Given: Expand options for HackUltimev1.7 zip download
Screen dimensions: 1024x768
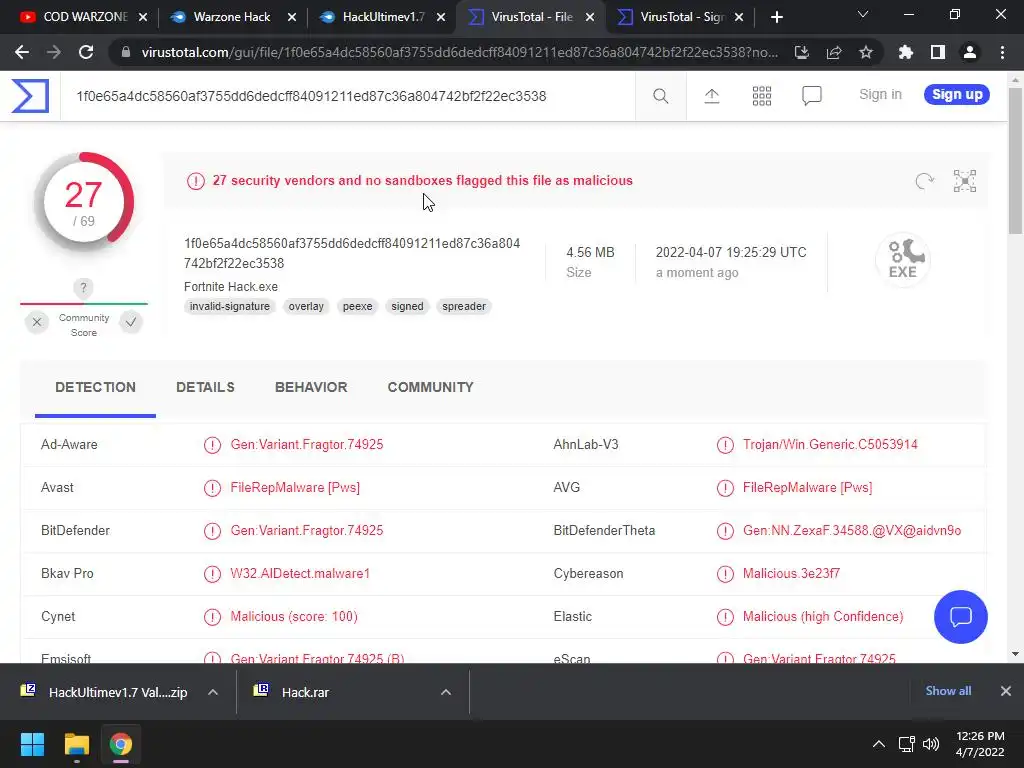Looking at the screenshot, I should (213, 692).
